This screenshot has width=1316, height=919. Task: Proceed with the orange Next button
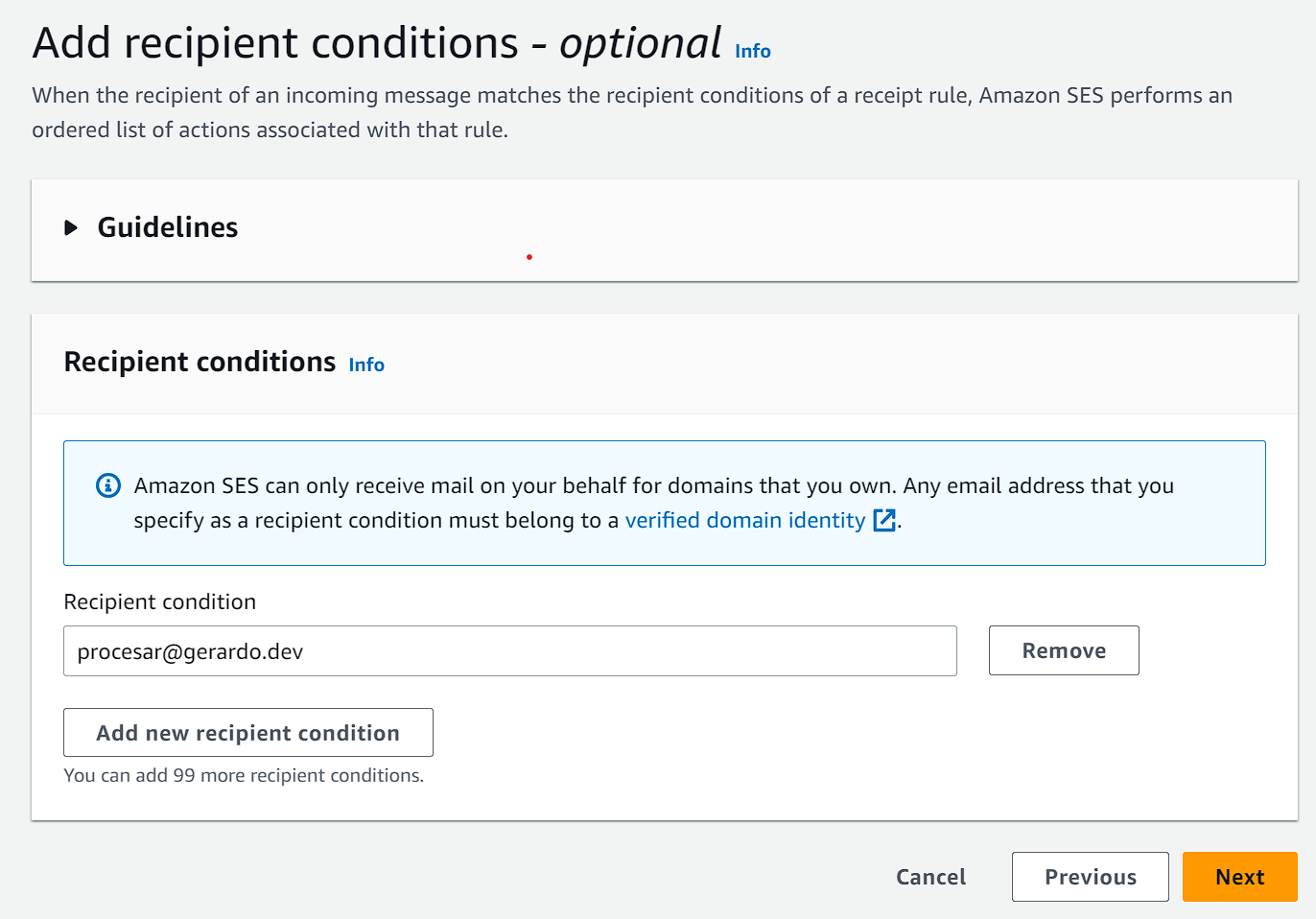pos(1239,877)
